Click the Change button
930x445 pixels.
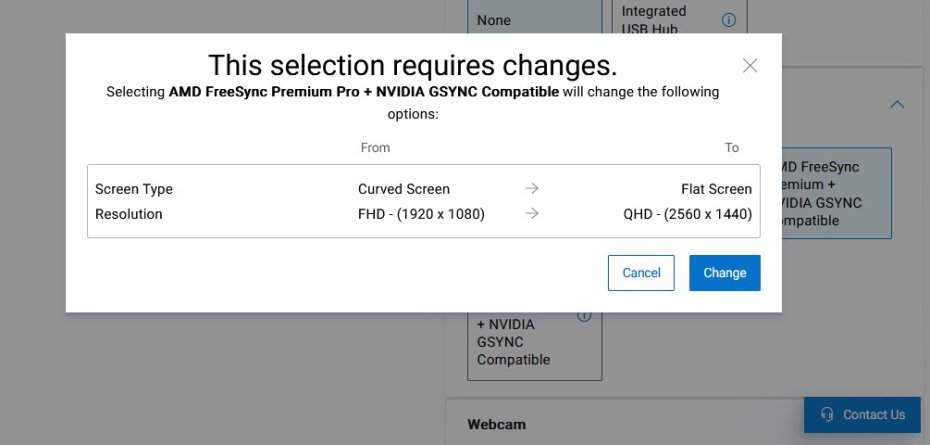tap(724, 273)
